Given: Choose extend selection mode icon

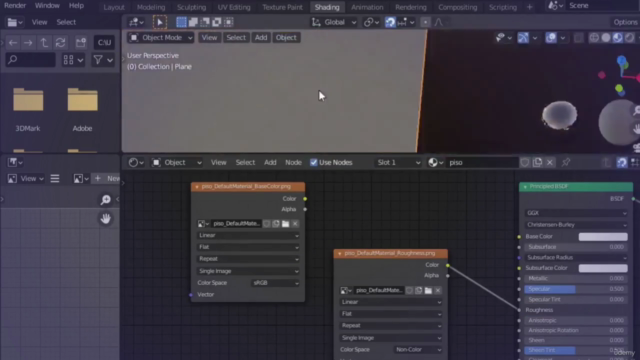Looking at the screenshot, I should click(x=193, y=22).
